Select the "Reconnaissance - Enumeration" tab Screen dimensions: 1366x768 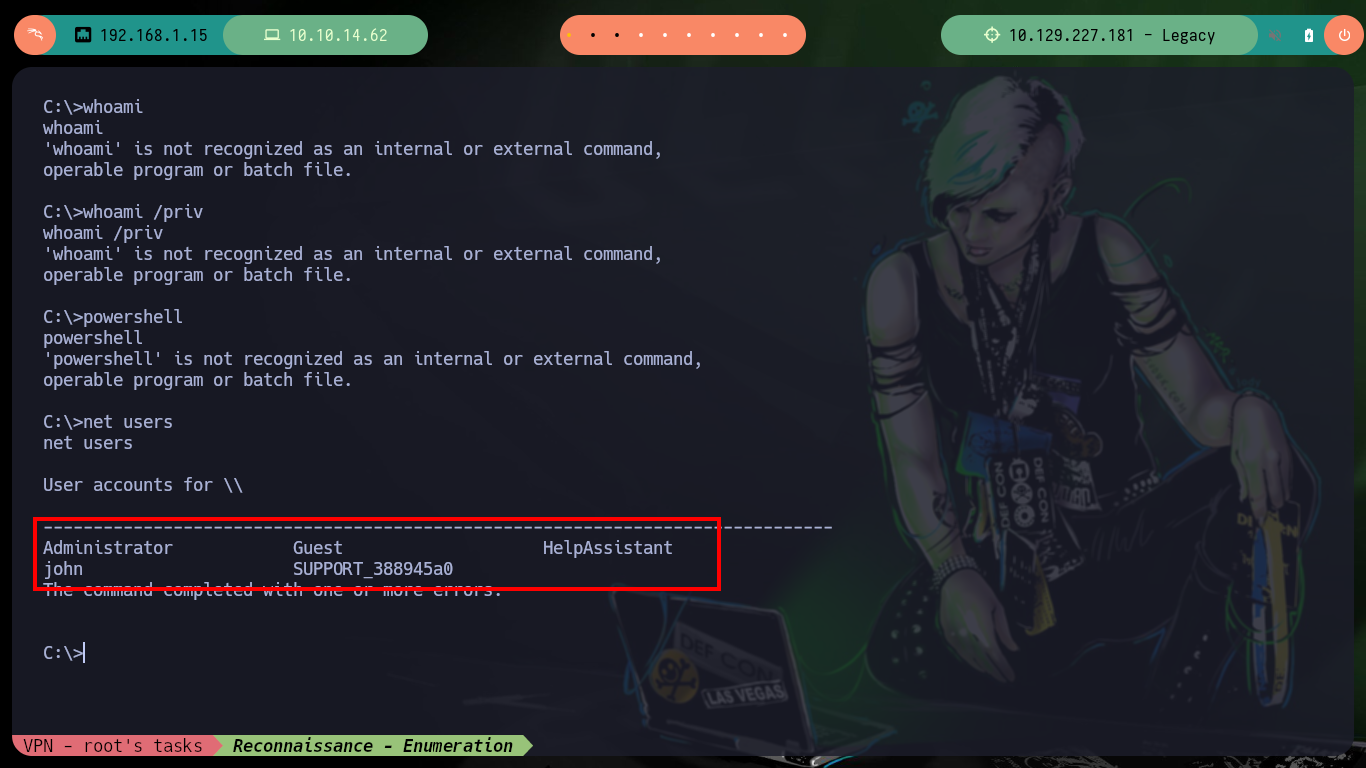(x=372, y=746)
